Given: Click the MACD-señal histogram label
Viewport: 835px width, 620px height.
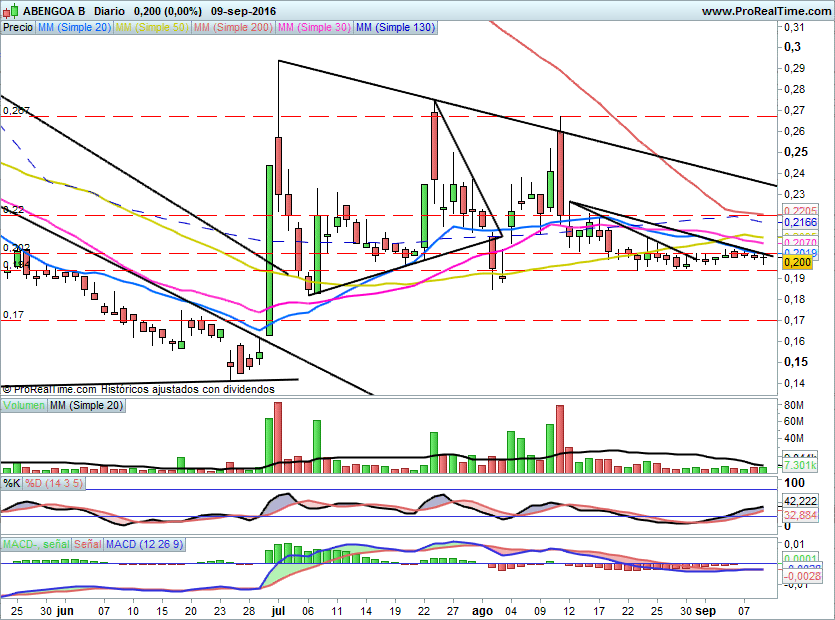Looking at the screenshot, I should point(35,544).
